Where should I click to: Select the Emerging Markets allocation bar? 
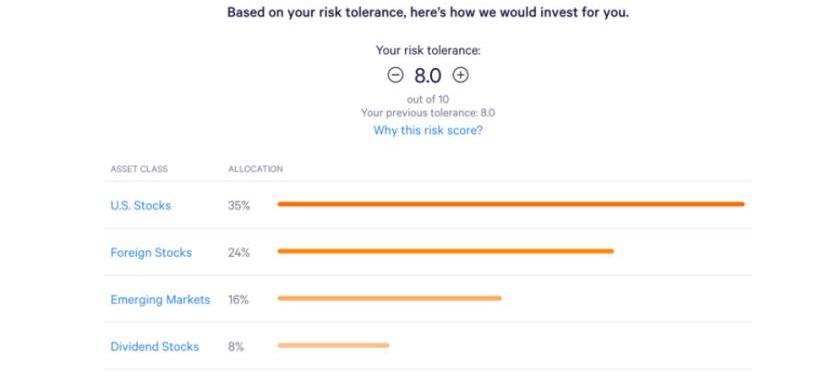point(390,298)
